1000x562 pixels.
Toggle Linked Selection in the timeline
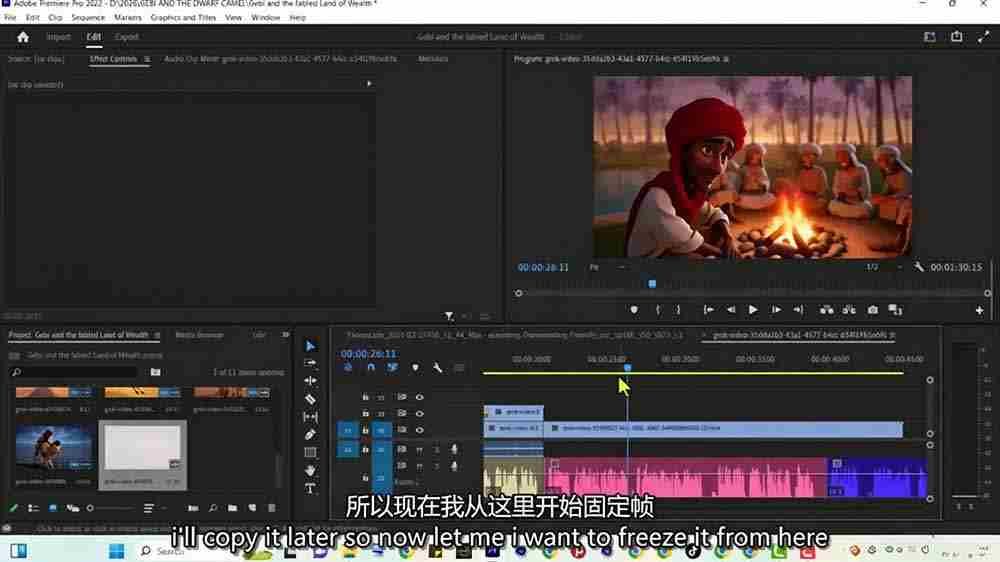tap(392, 367)
